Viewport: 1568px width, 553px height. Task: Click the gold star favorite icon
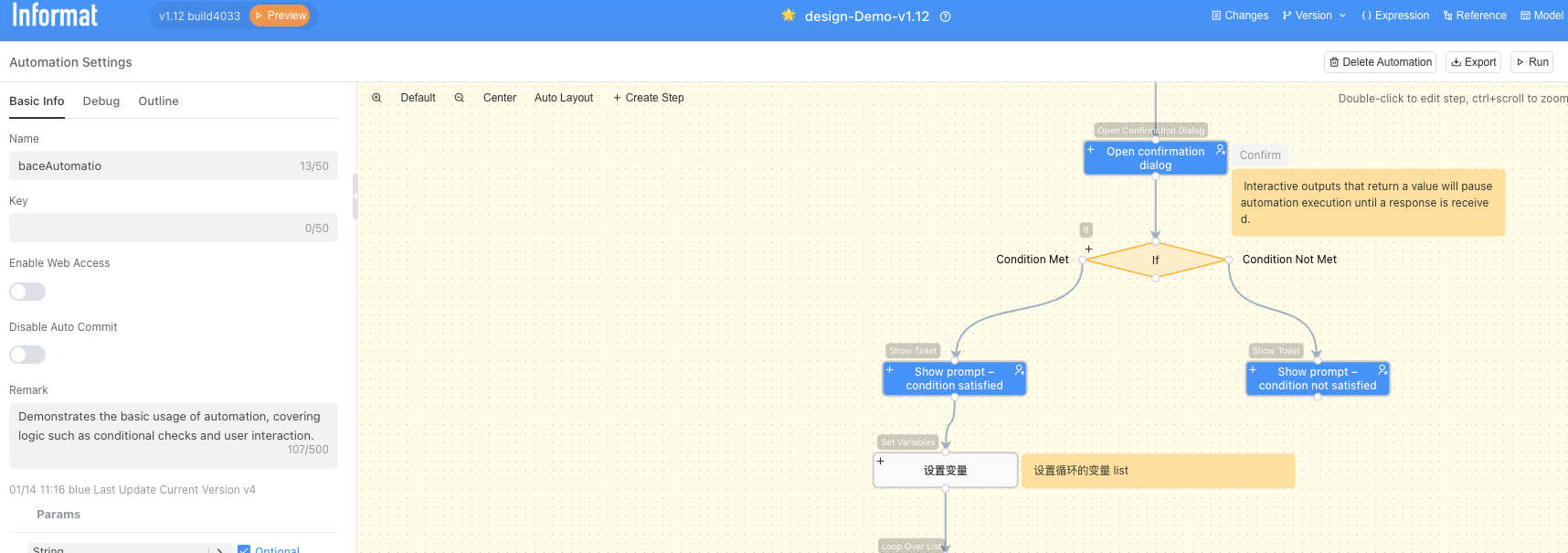(x=789, y=16)
